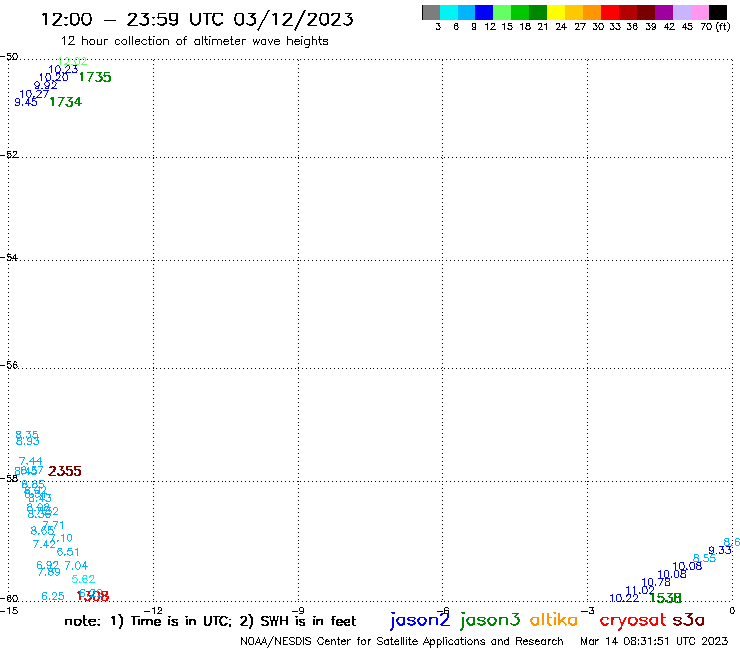This screenshot has width=740, height=650.
Task: Click the wave height reading 8.35
Action: tap(27, 435)
